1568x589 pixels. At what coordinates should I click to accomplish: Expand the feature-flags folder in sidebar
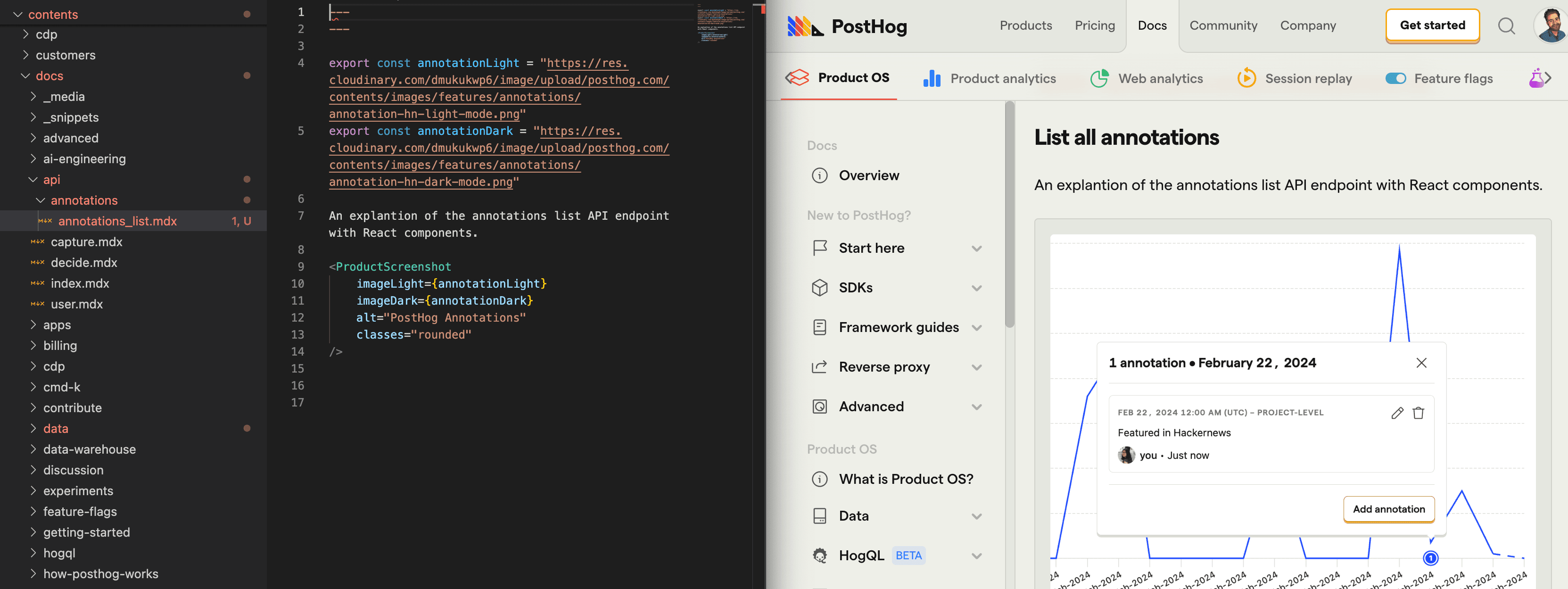click(33, 512)
